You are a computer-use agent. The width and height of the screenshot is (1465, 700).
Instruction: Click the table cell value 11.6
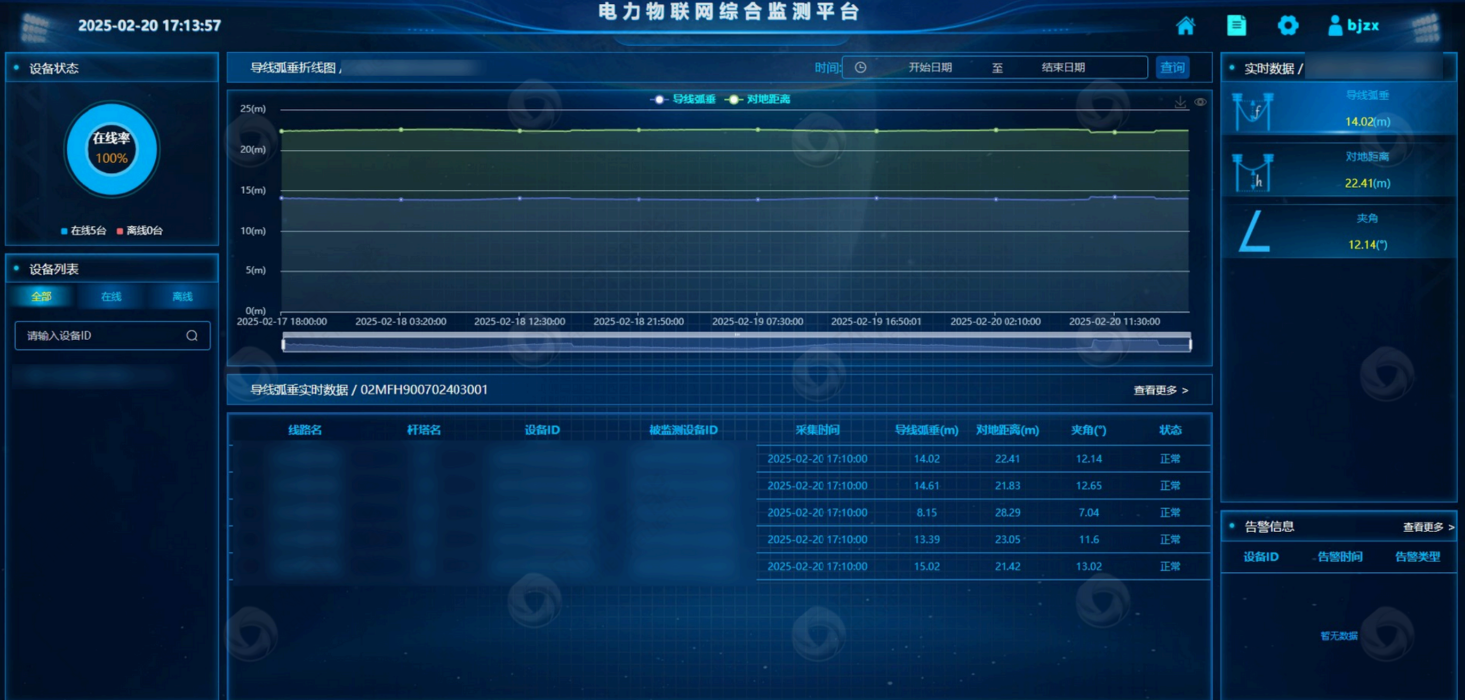pos(1089,540)
